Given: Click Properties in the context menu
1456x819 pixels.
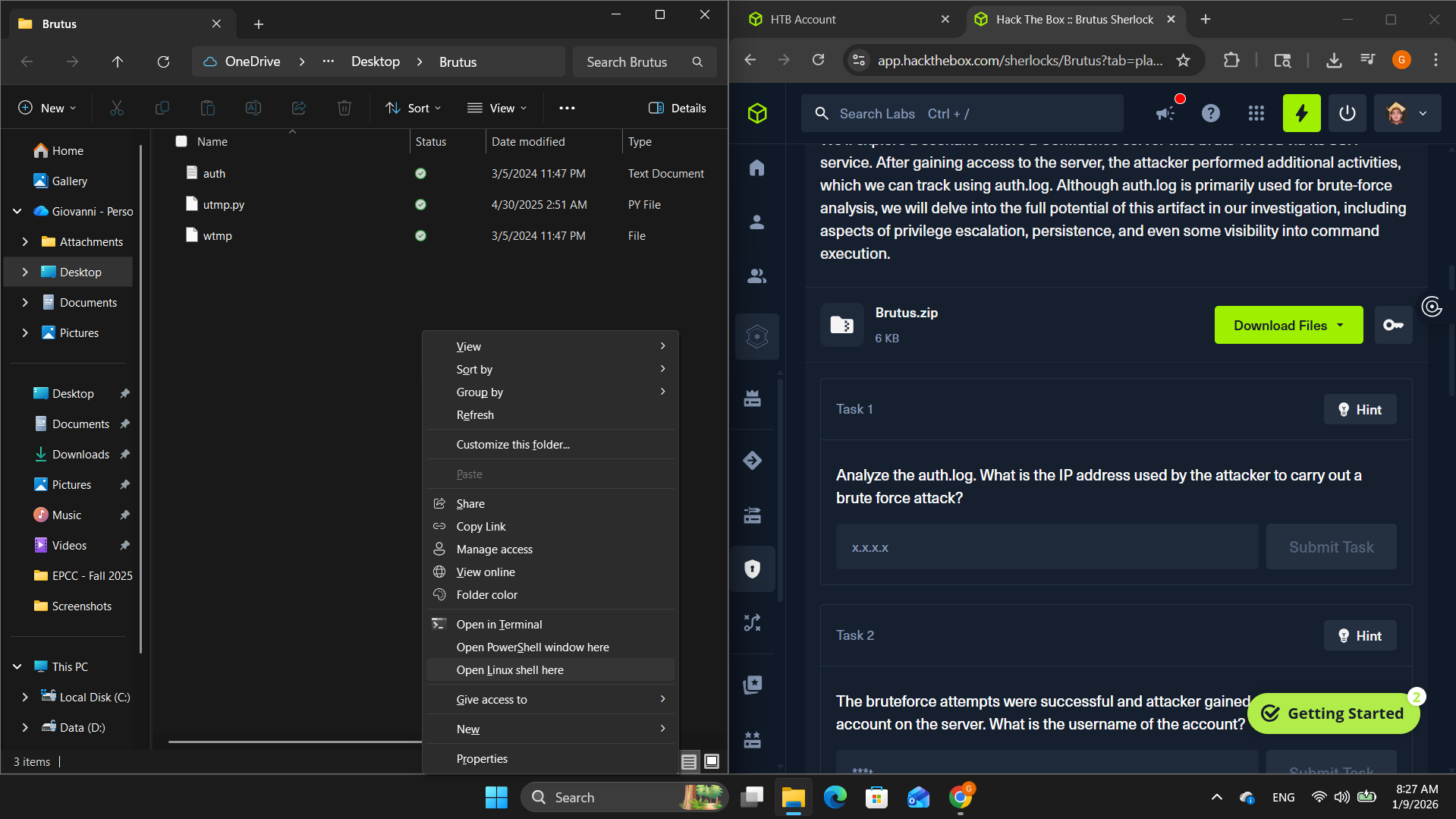Looking at the screenshot, I should [550, 758].
